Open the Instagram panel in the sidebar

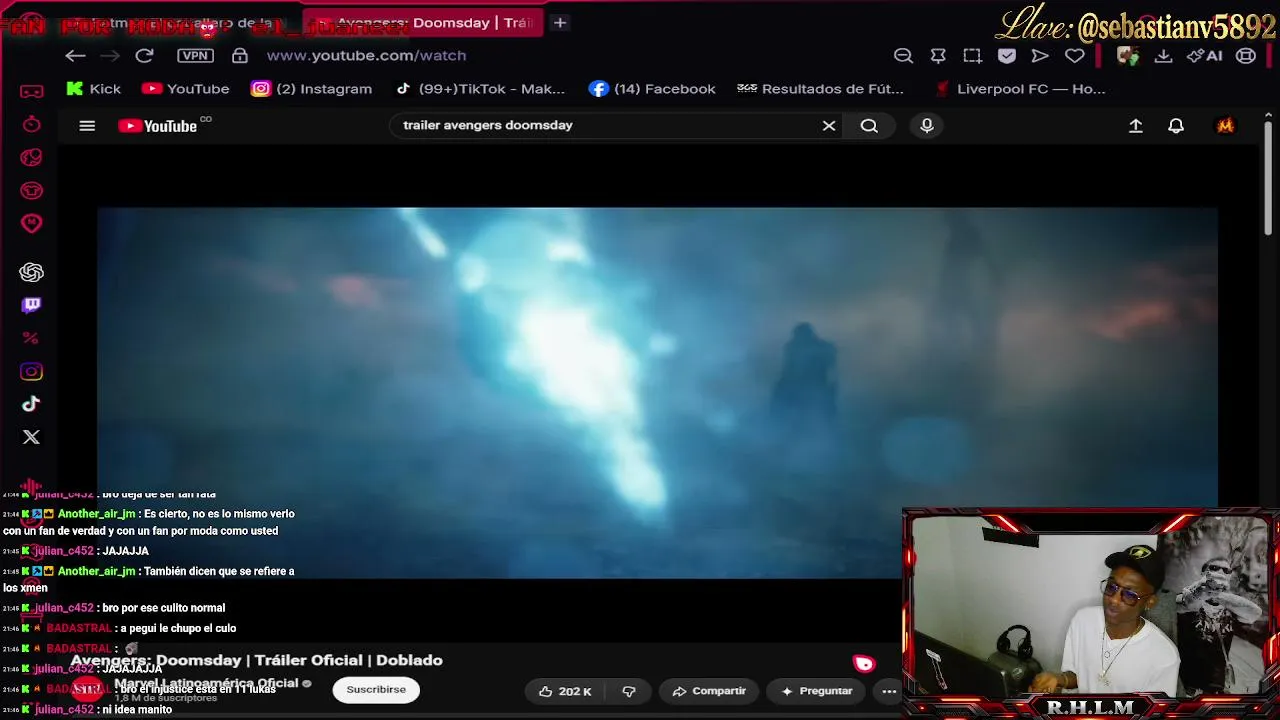(x=32, y=372)
